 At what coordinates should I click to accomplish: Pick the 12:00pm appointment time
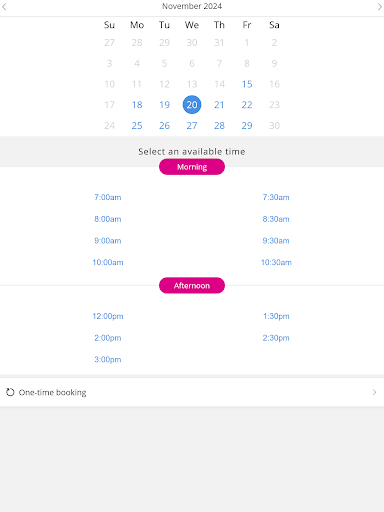[x=108, y=316]
